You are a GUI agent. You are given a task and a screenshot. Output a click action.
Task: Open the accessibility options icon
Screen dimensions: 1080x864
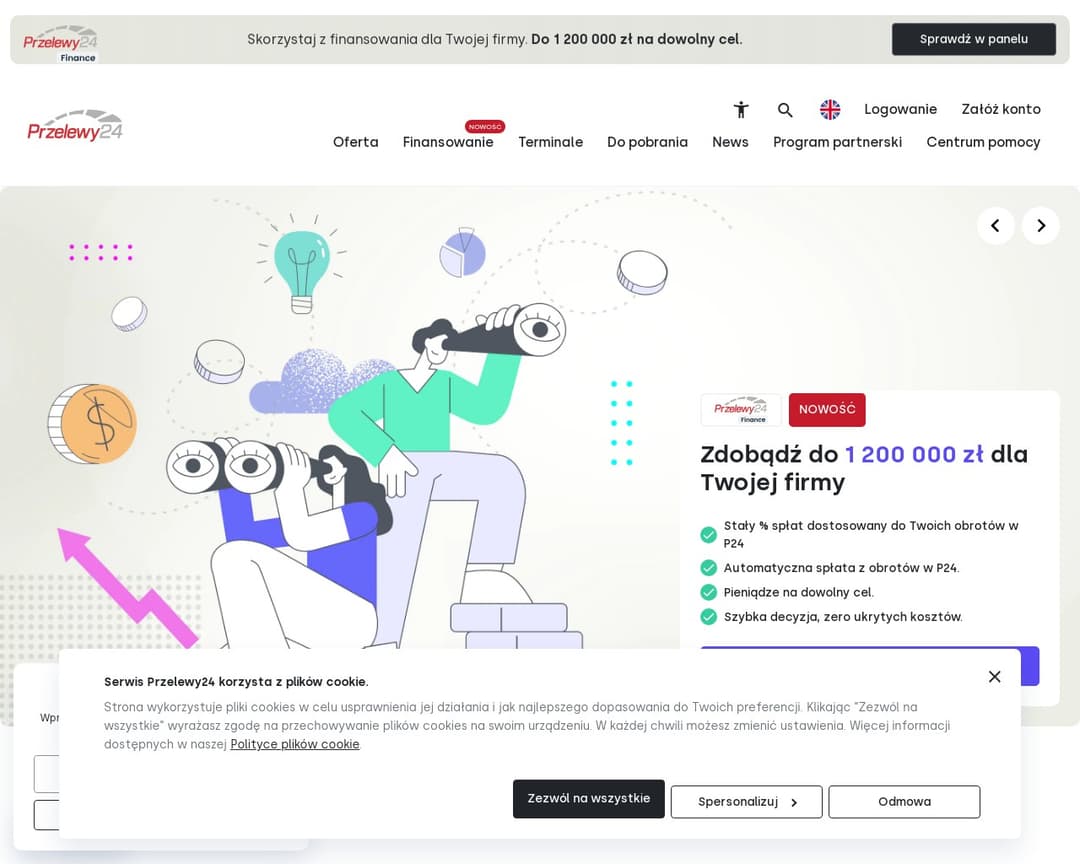point(740,110)
